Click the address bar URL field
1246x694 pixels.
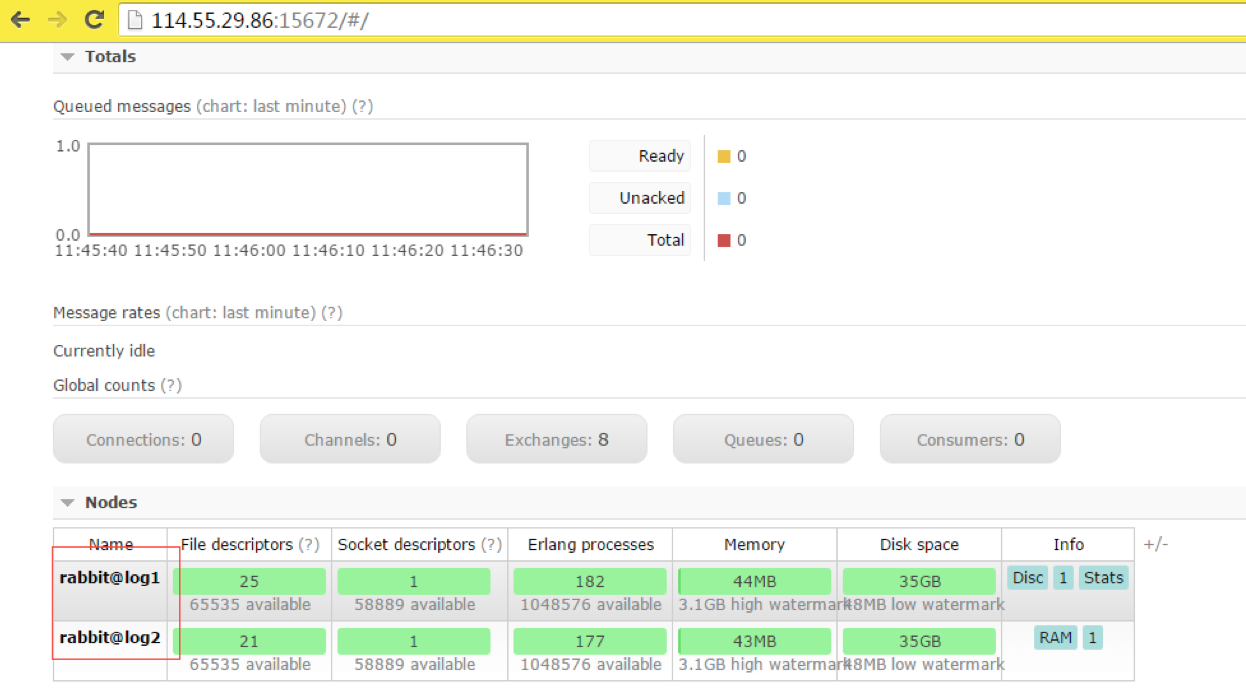[600, 20]
